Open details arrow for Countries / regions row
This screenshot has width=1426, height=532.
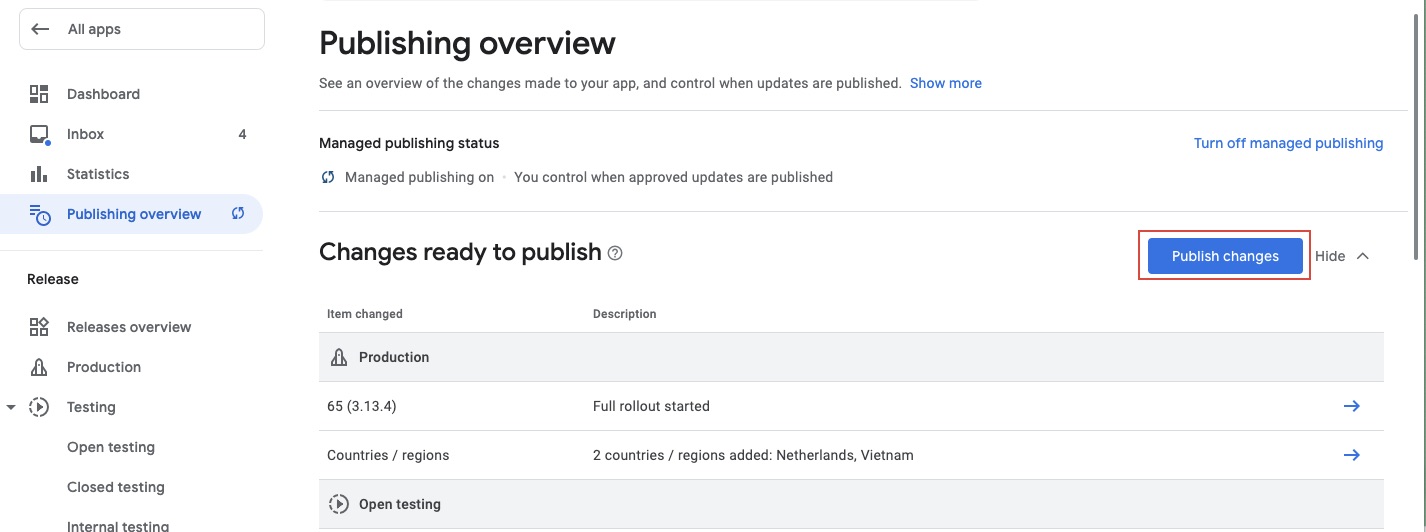(x=1351, y=455)
